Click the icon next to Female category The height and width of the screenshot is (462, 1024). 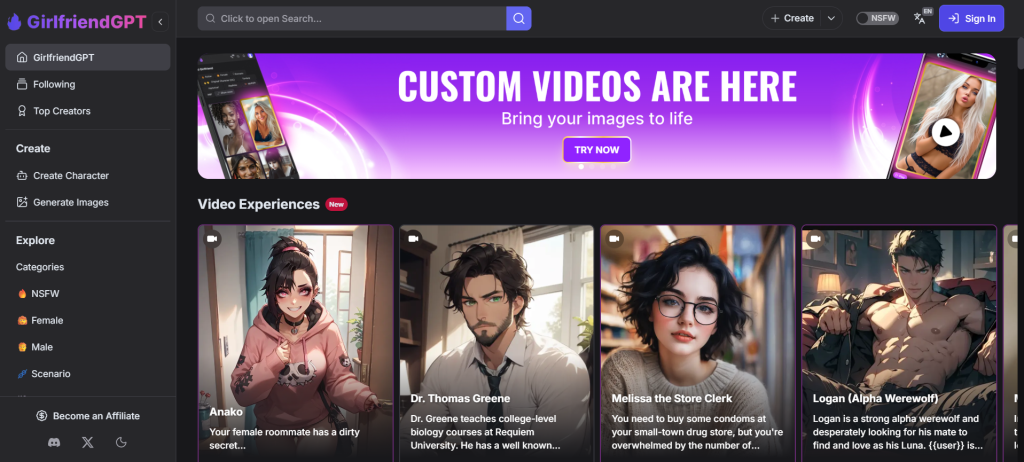(x=22, y=321)
